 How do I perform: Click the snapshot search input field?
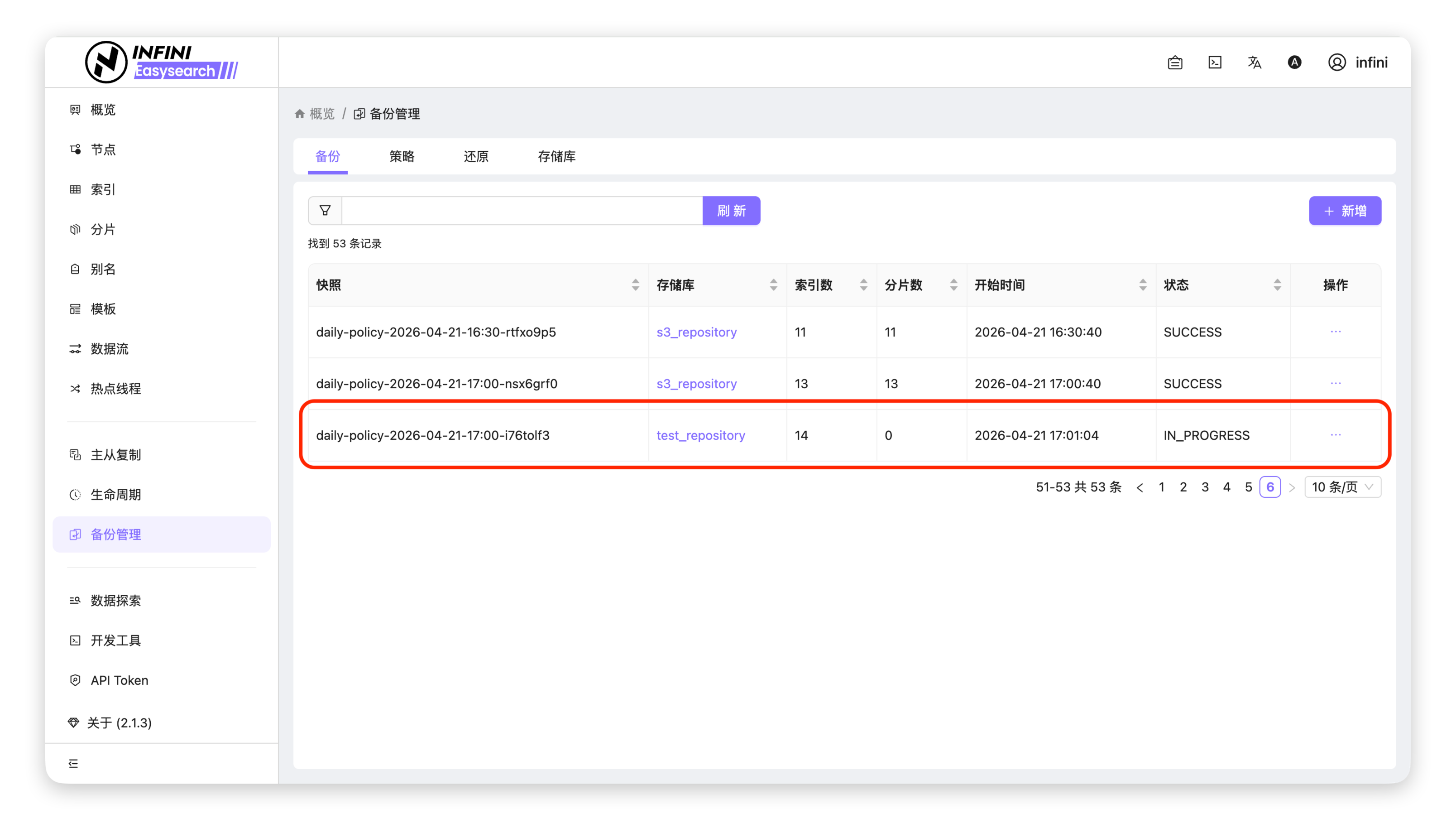522,211
